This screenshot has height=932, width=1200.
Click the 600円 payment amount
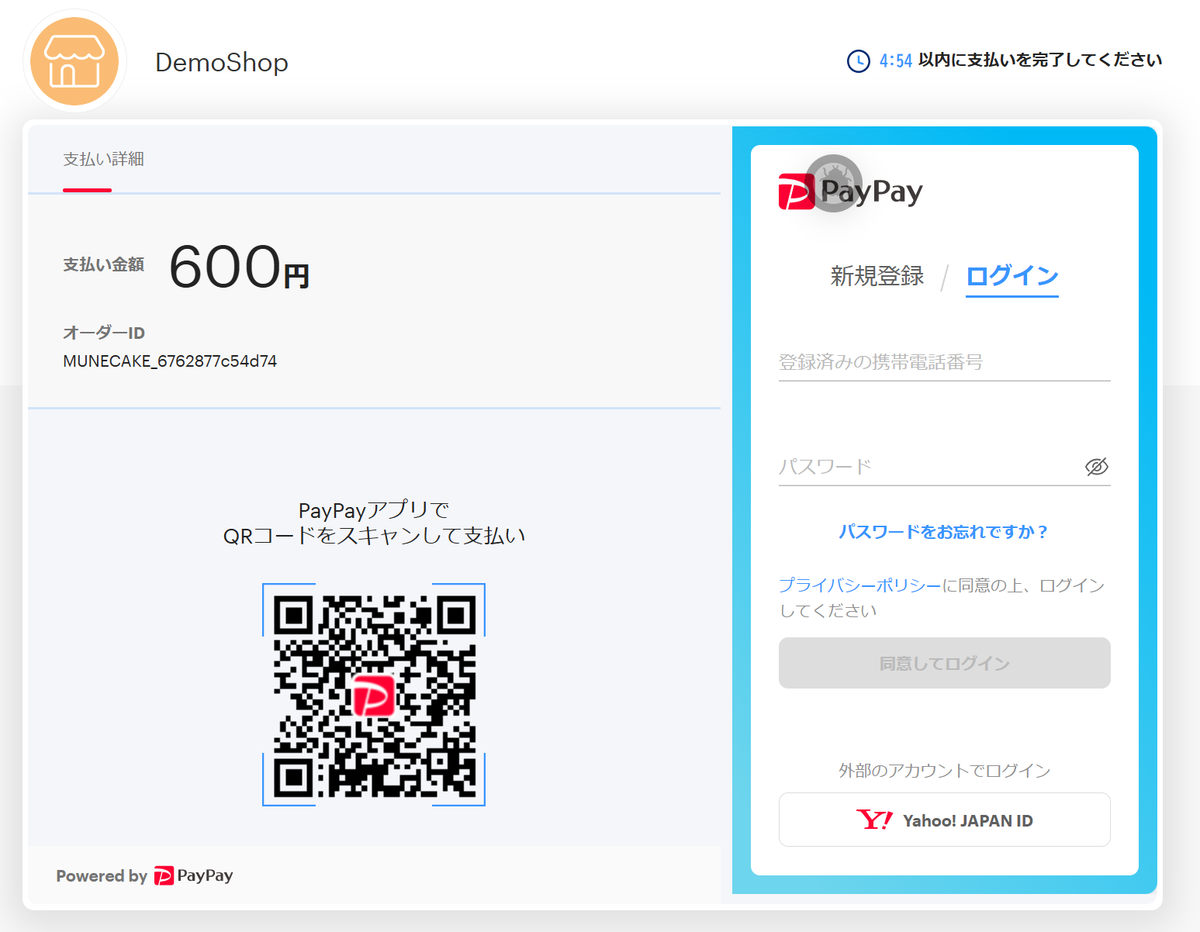pos(239,268)
